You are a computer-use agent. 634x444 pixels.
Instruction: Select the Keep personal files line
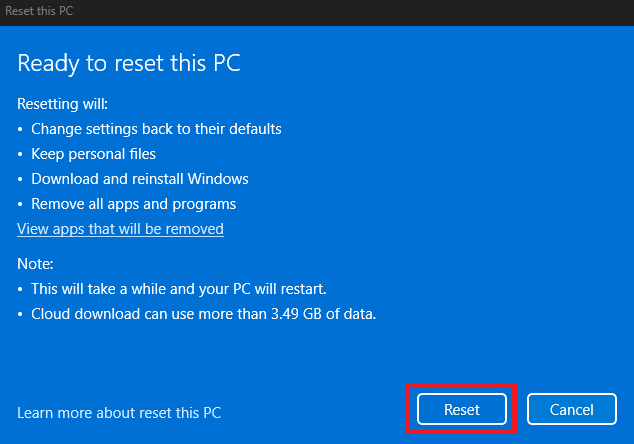[x=93, y=154]
